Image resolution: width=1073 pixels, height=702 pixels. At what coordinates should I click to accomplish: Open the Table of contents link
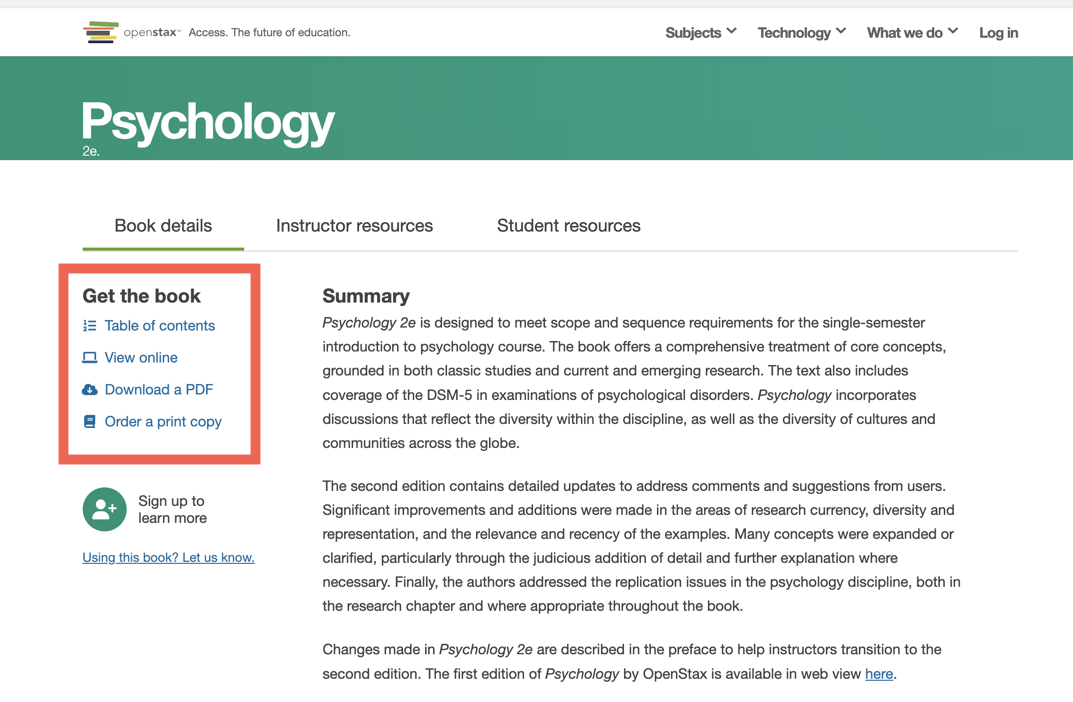(159, 325)
